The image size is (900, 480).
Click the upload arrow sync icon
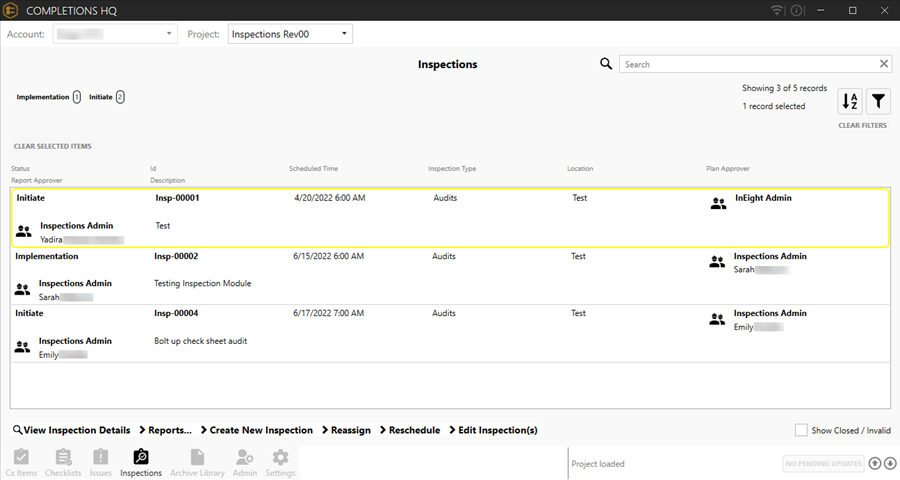click(875, 463)
